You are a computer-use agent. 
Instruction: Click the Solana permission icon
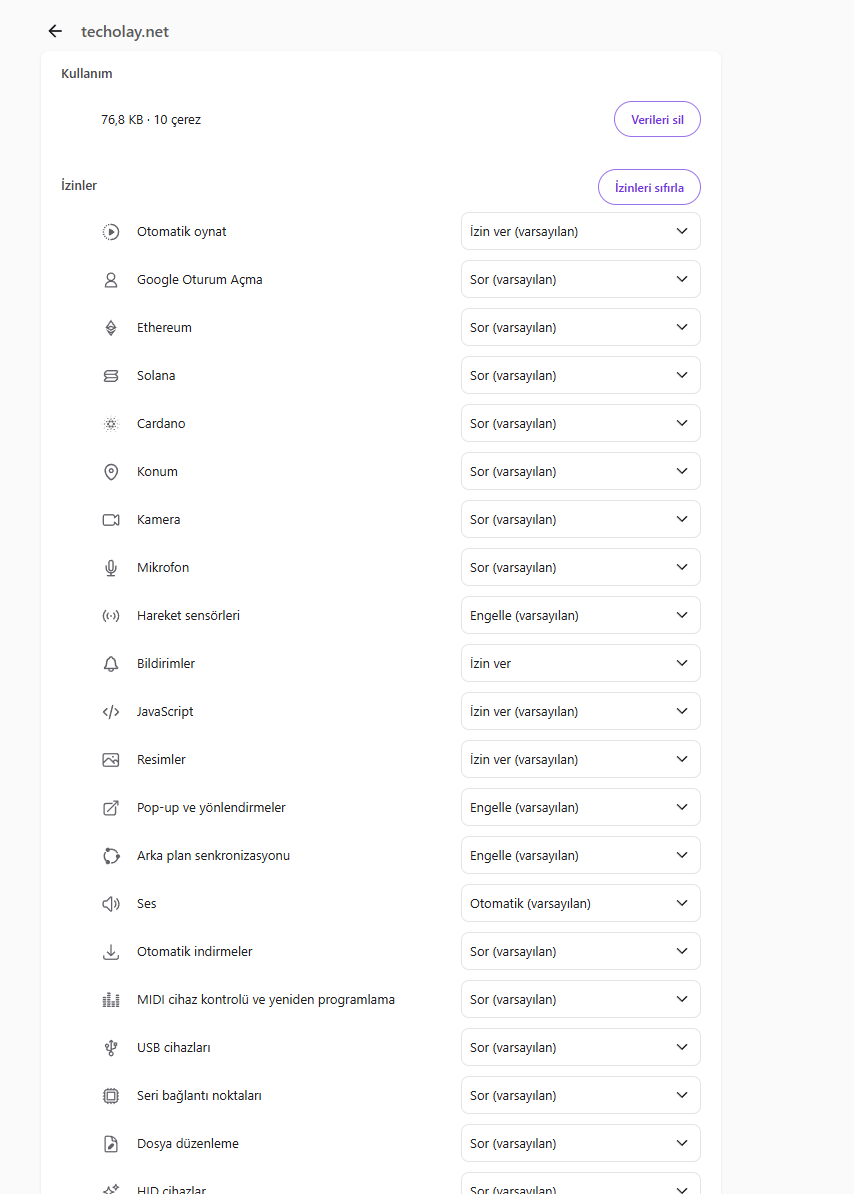point(111,375)
